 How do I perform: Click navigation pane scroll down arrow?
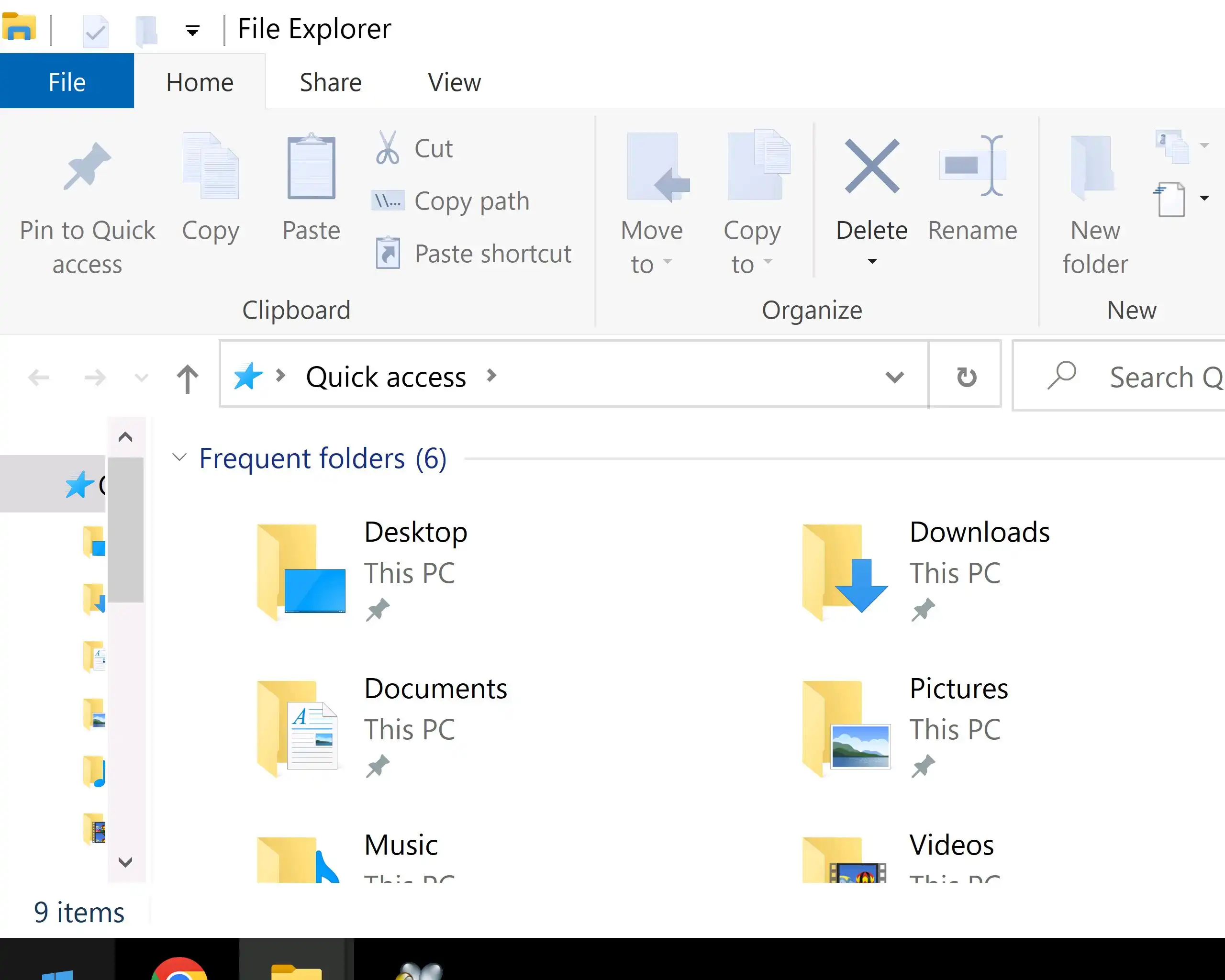[x=125, y=861]
